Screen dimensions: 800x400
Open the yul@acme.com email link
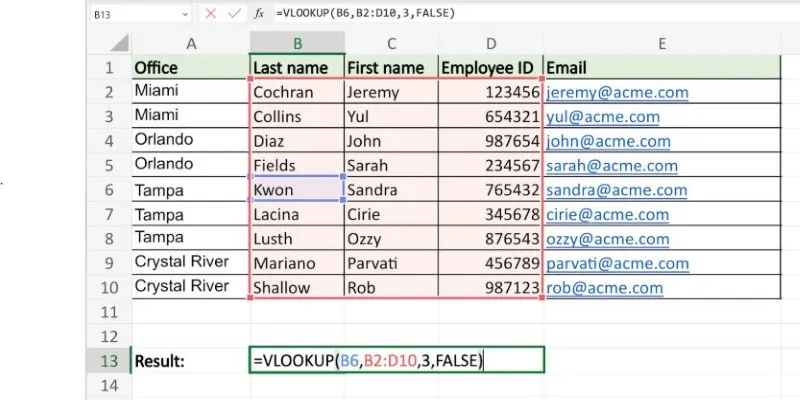click(x=603, y=117)
